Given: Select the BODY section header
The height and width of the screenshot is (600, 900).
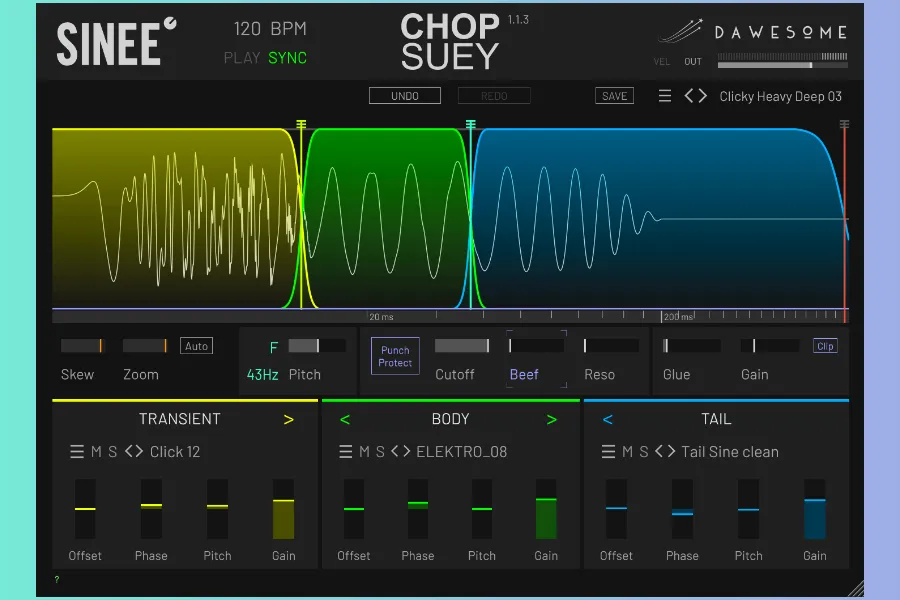Looking at the screenshot, I should click(x=451, y=419).
